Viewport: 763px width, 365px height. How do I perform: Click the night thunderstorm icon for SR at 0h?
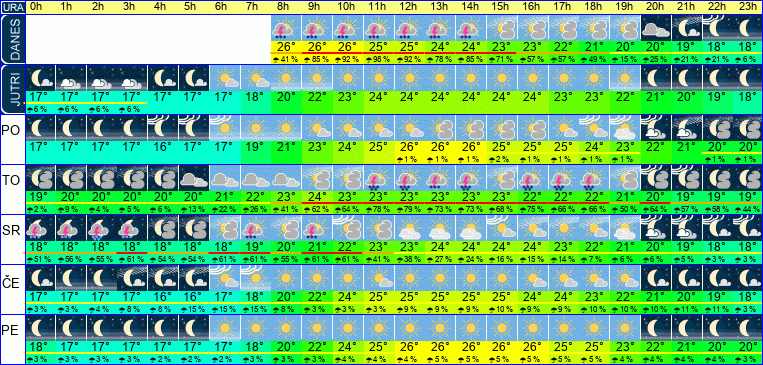point(39,228)
